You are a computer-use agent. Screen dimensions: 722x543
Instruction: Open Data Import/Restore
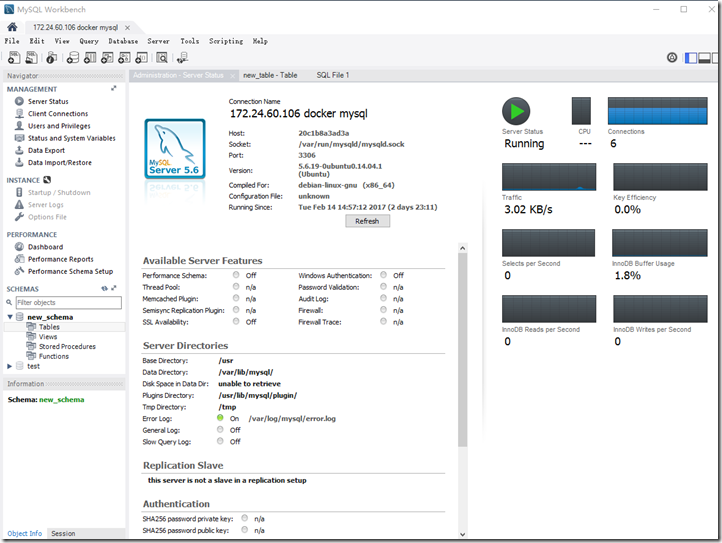59,163
